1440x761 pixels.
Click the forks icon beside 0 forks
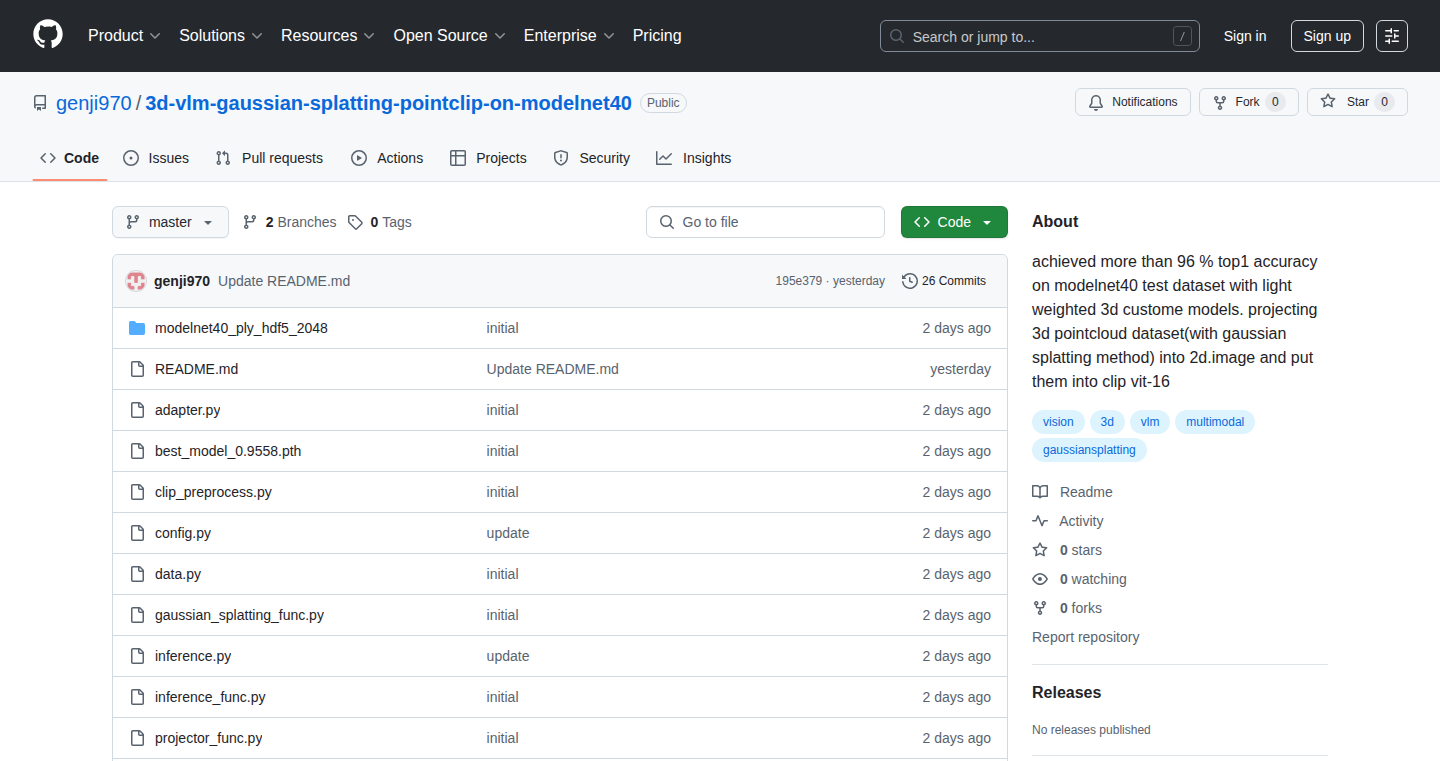point(1040,608)
